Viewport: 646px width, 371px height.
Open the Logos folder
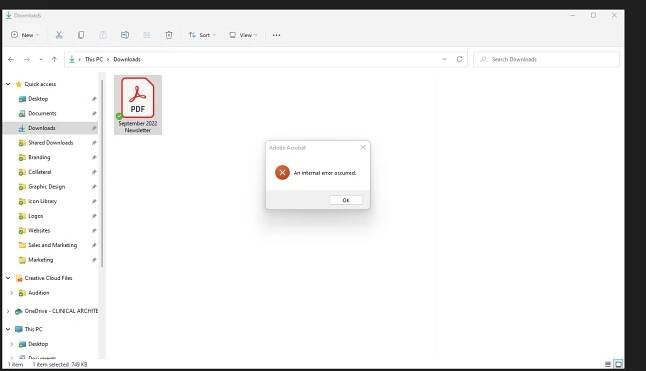point(35,216)
